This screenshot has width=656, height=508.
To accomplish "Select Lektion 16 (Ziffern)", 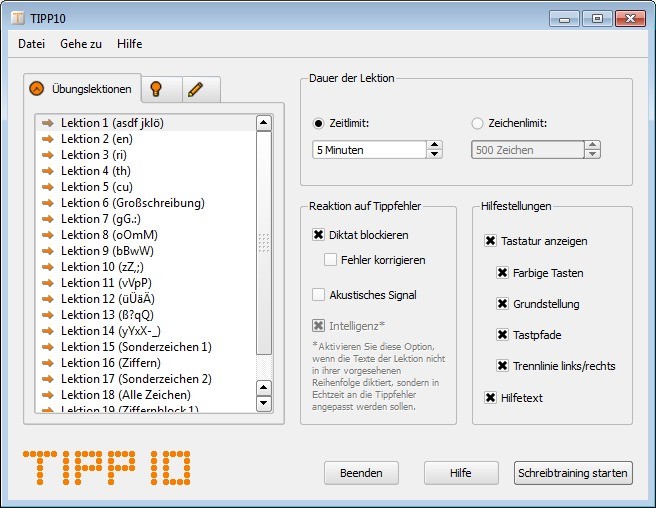I will pos(146,363).
